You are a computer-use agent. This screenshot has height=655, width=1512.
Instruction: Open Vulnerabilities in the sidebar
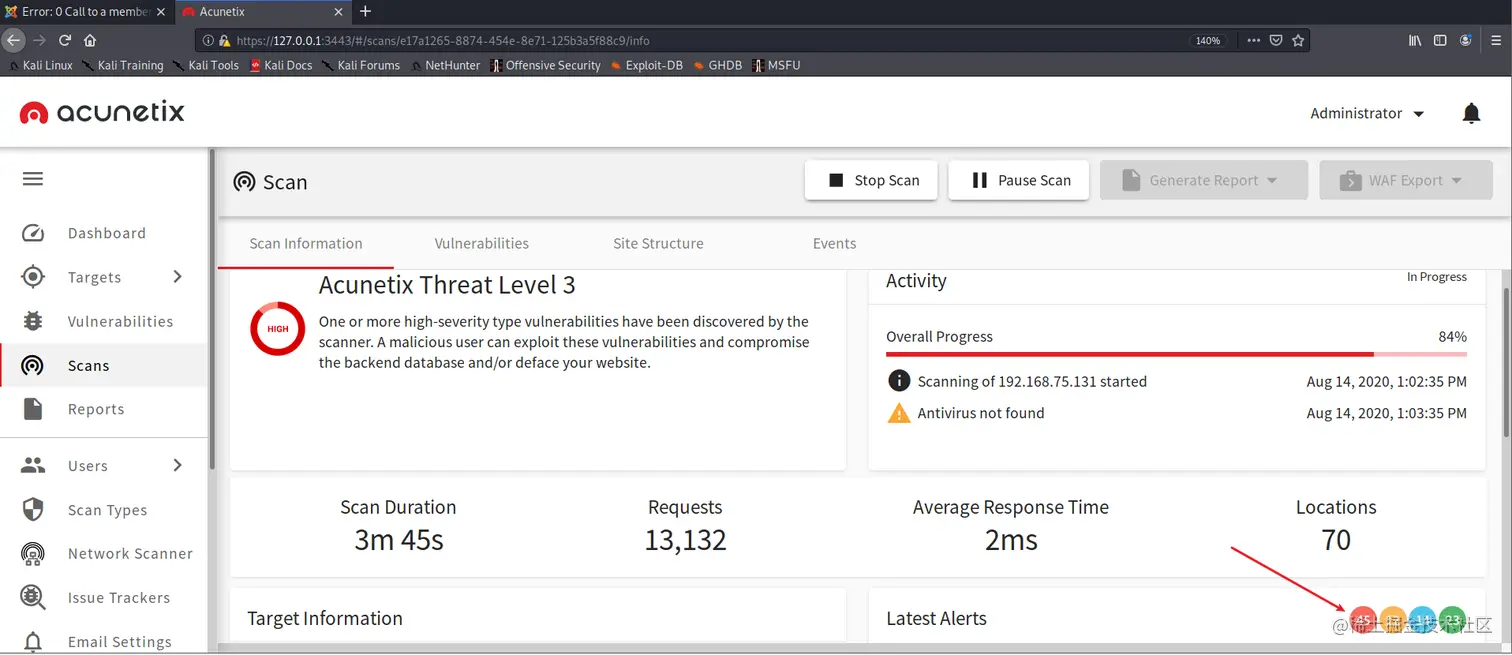click(x=121, y=321)
